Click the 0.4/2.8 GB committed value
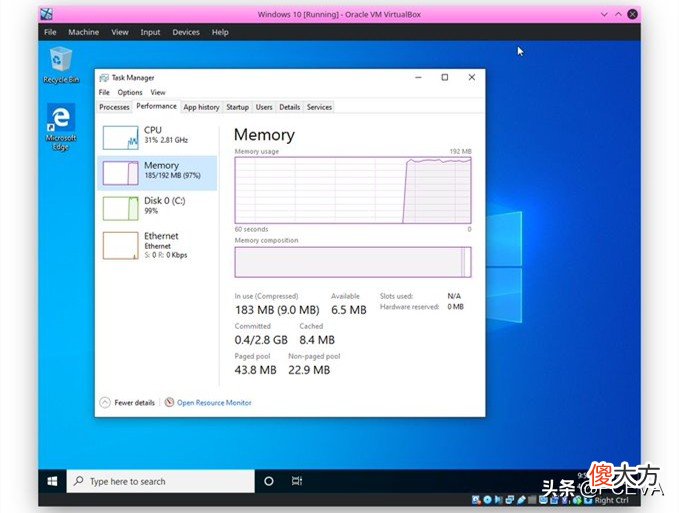The image size is (679, 513). click(261, 340)
